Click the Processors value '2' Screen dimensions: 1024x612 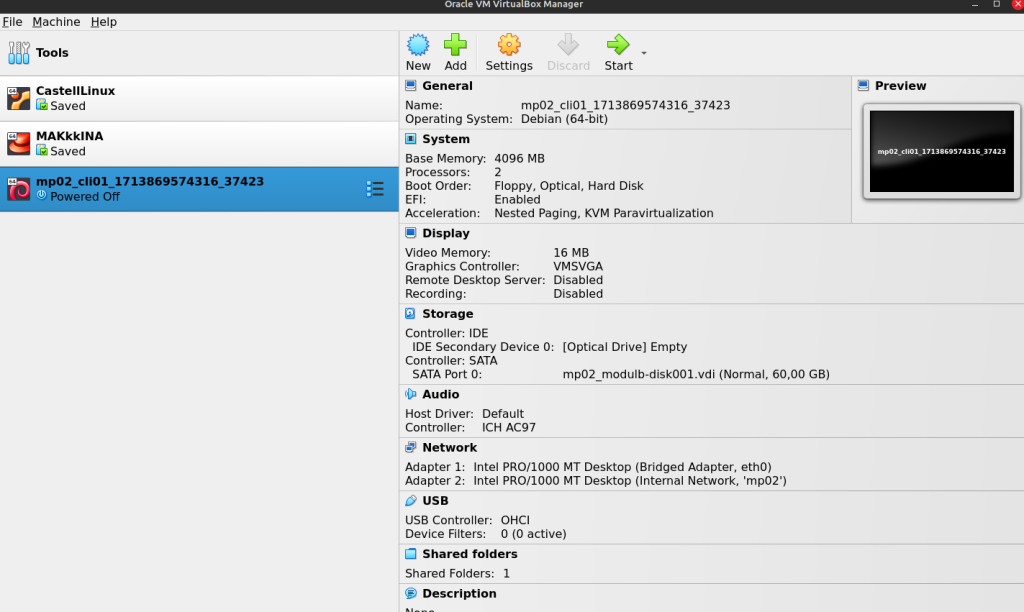tap(498, 172)
